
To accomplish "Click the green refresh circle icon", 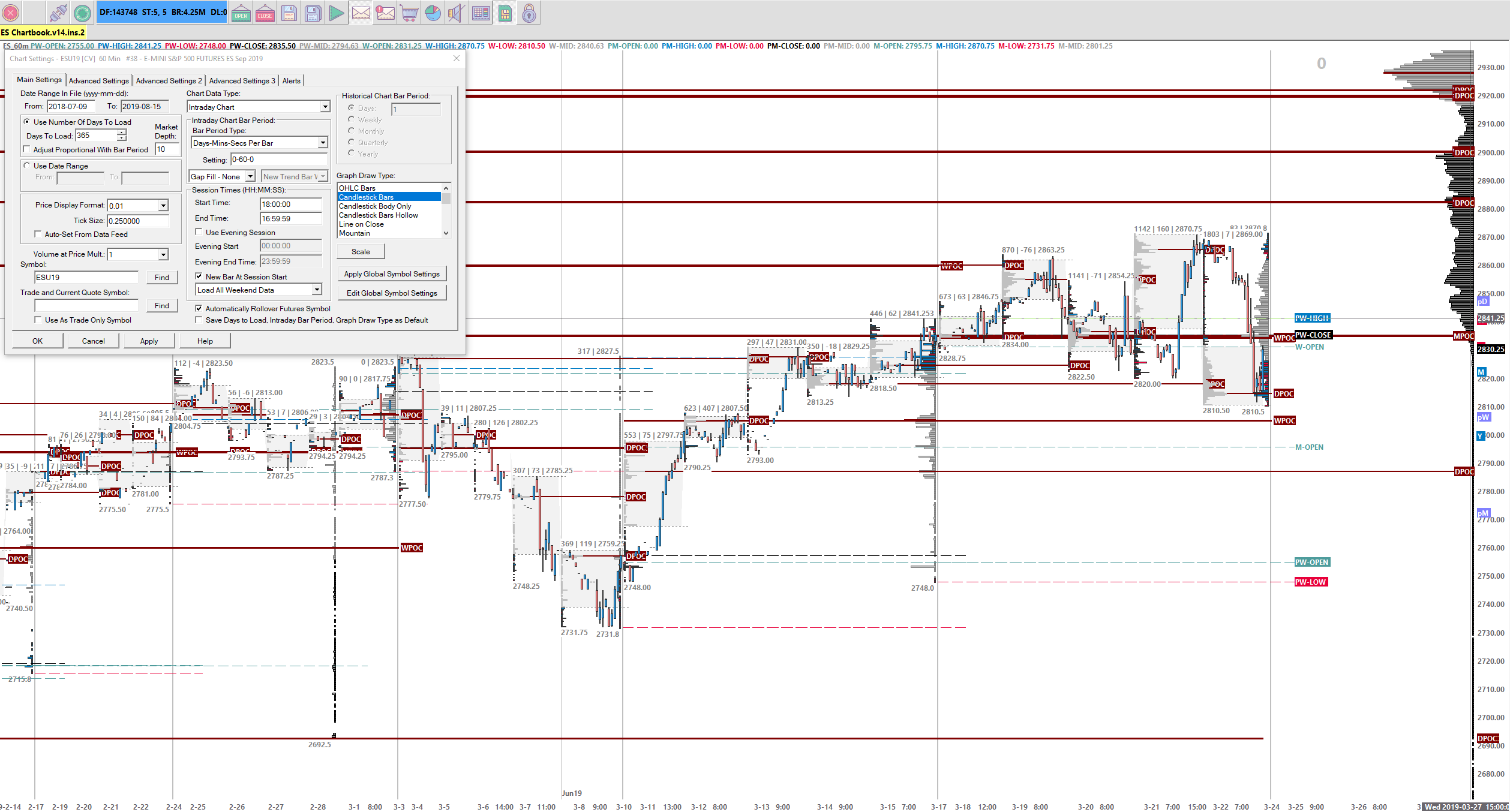I will 82,13.
